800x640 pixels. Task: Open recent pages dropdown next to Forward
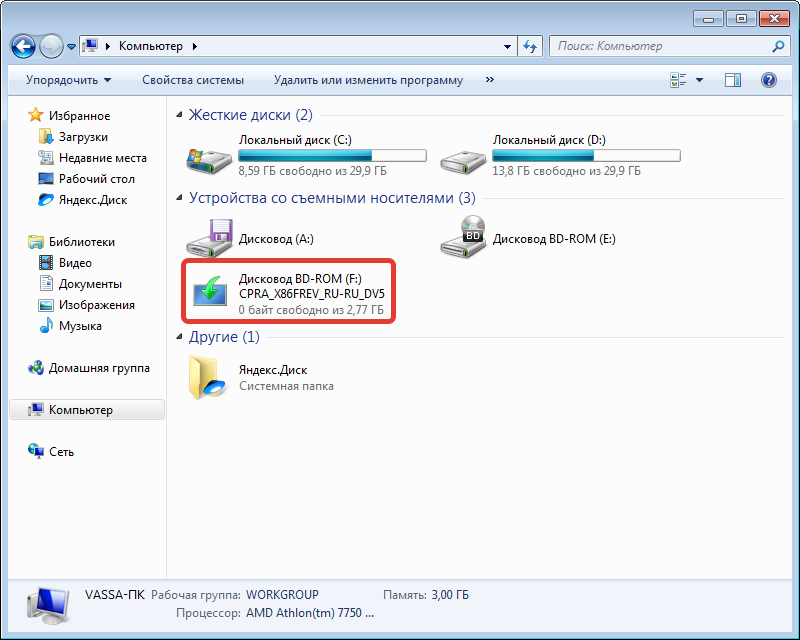[x=71, y=47]
